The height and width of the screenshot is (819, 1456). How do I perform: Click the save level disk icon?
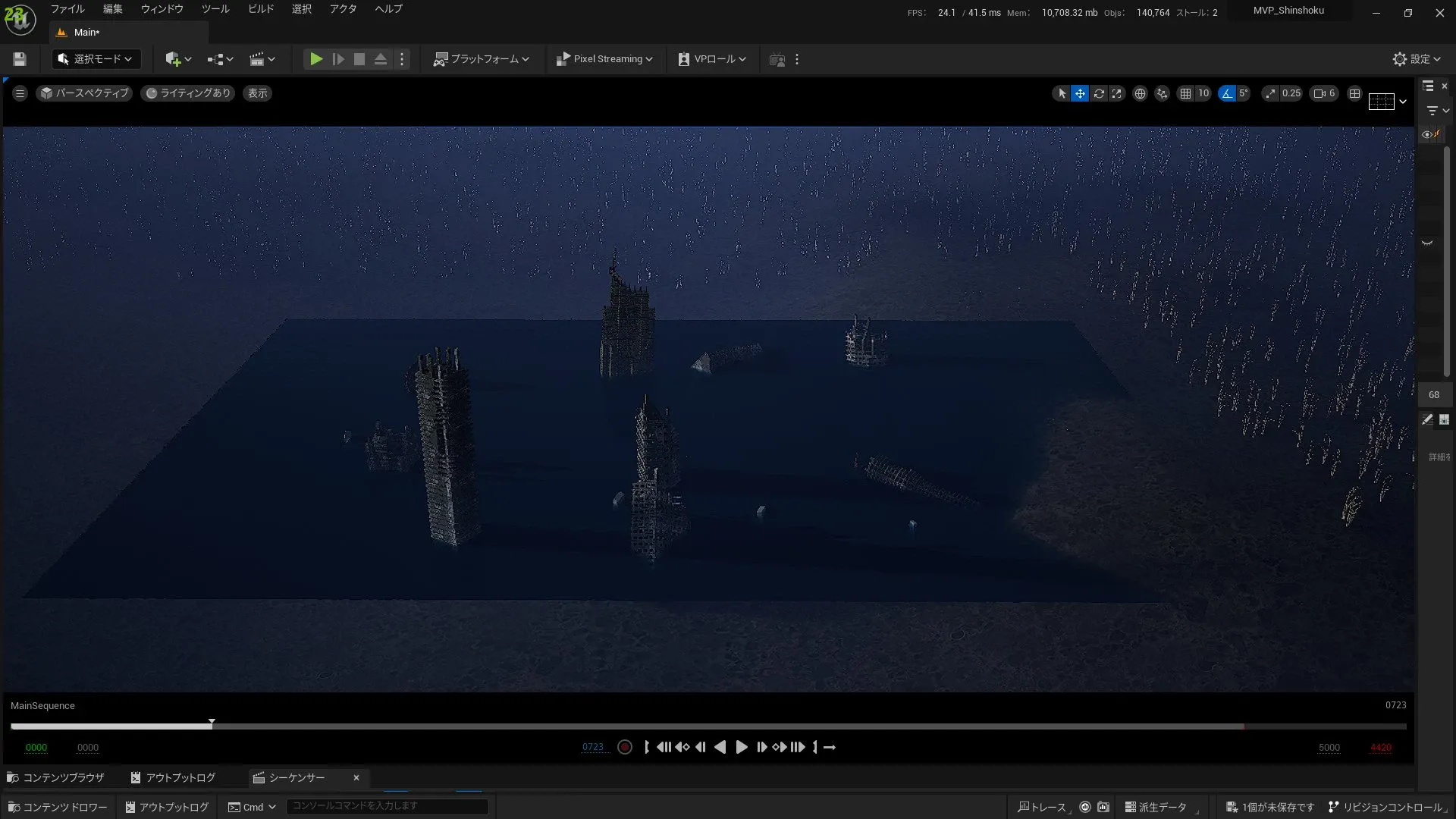(20, 59)
